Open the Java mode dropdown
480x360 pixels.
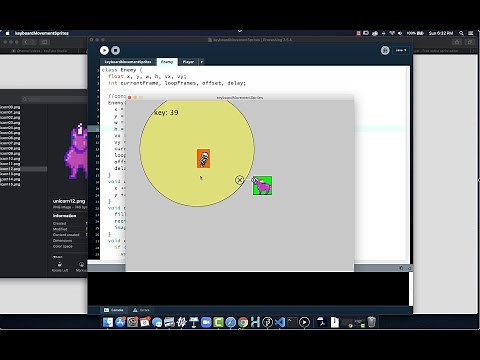401,50
